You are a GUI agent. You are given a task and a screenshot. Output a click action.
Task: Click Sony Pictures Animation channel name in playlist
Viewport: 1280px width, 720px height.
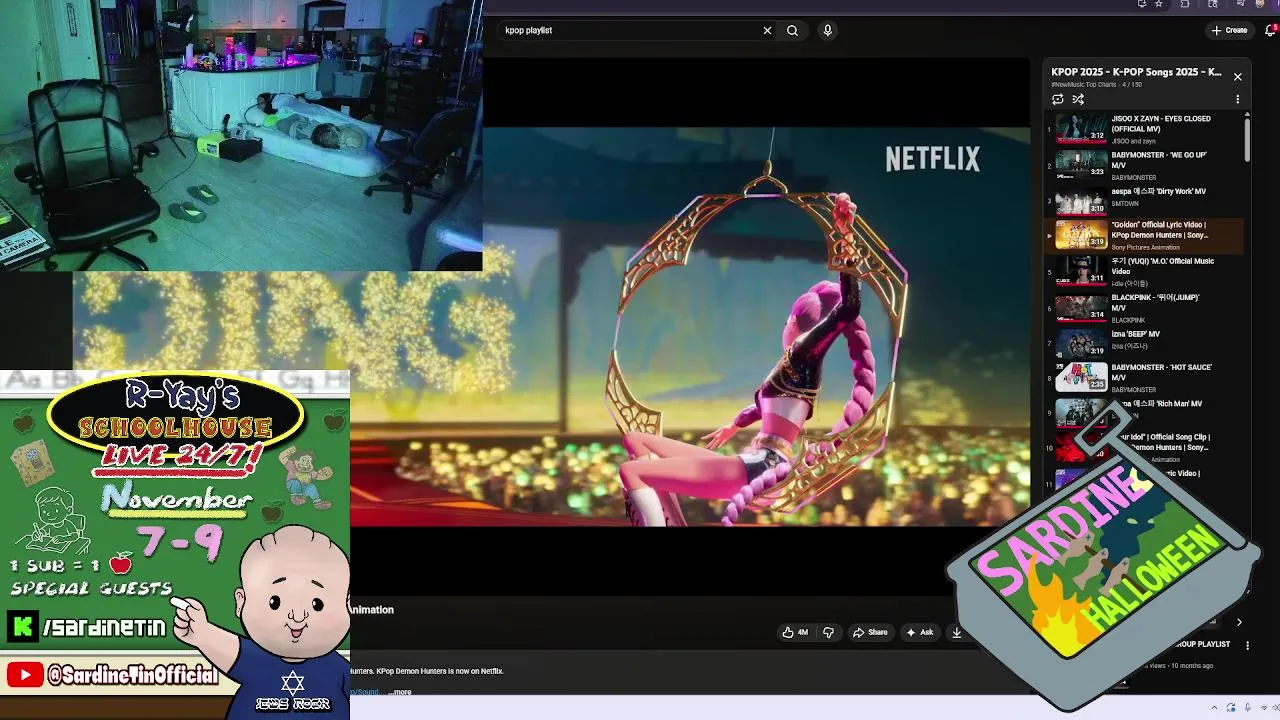click(1145, 247)
